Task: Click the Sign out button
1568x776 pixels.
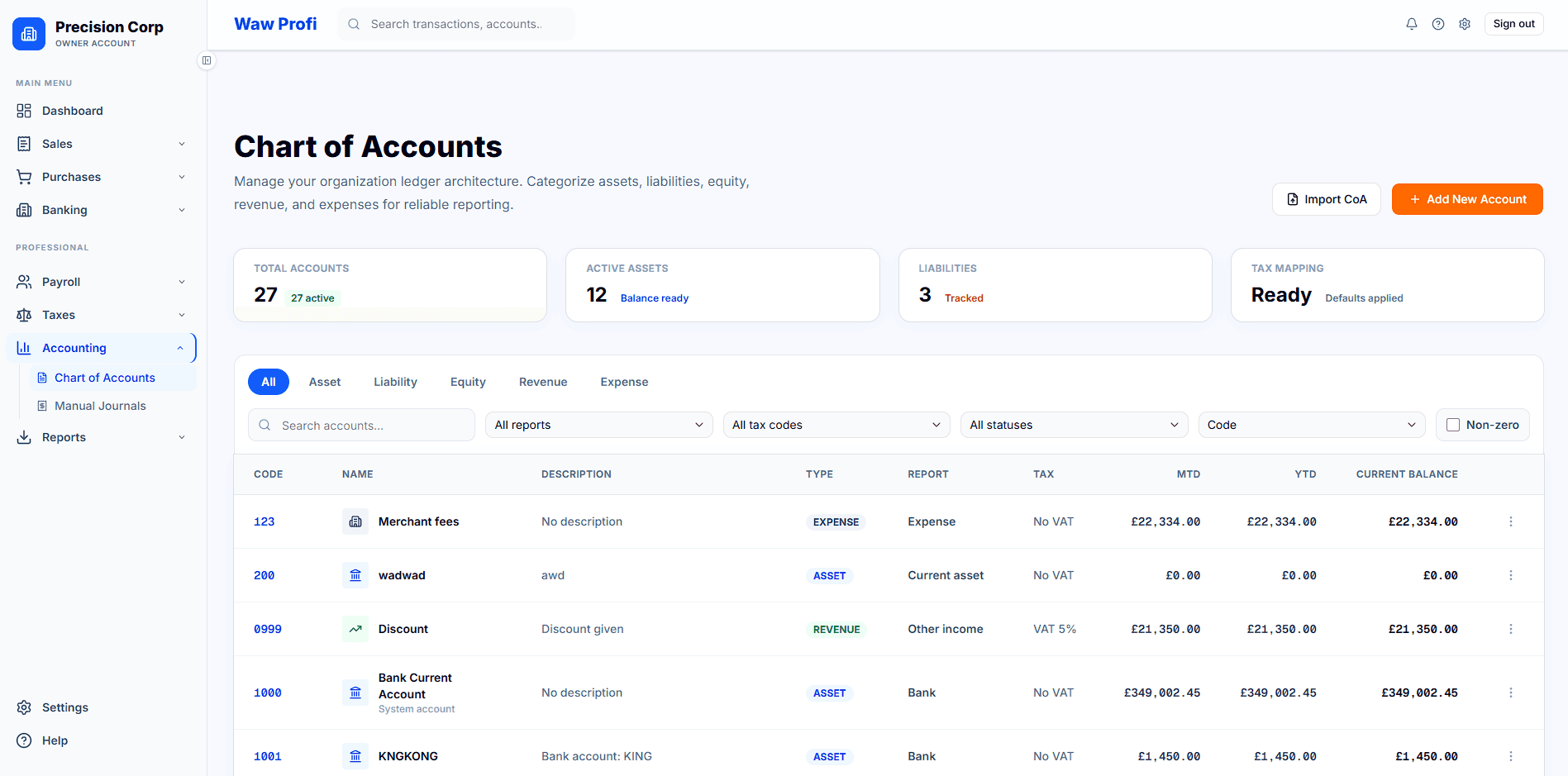Action: [x=1513, y=24]
